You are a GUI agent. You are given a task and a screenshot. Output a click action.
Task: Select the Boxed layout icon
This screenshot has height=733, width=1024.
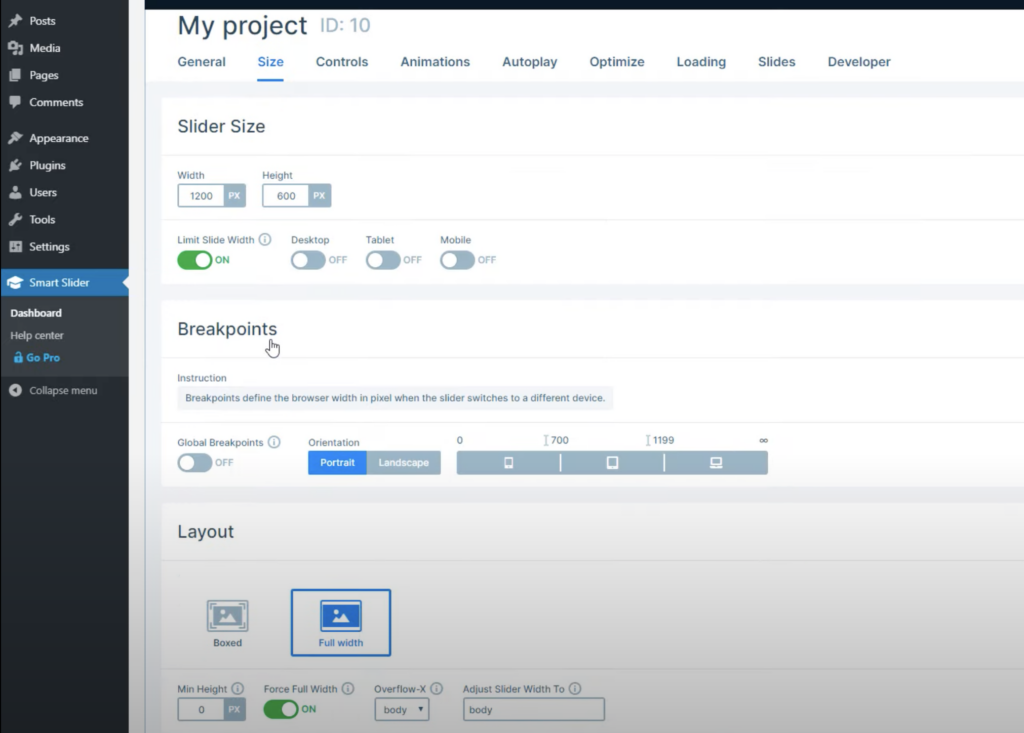[227, 617]
